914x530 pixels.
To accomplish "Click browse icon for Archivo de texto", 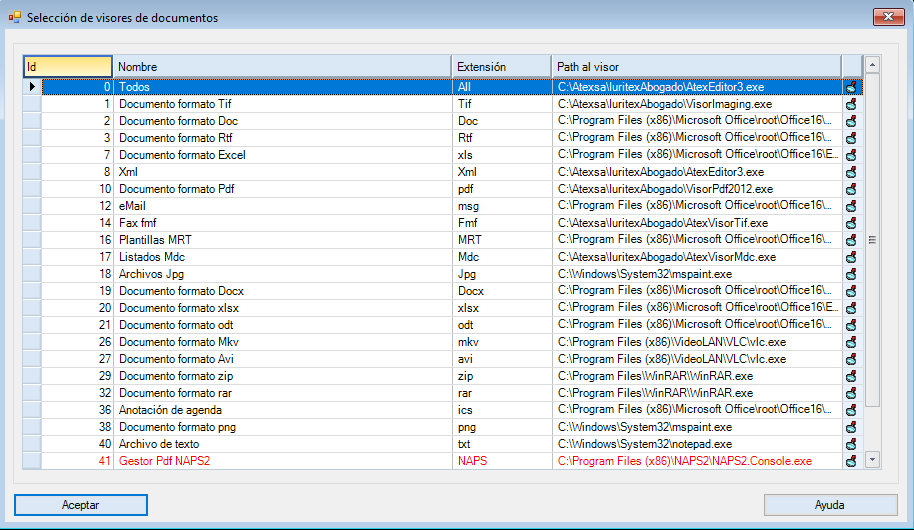I will point(851,444).
